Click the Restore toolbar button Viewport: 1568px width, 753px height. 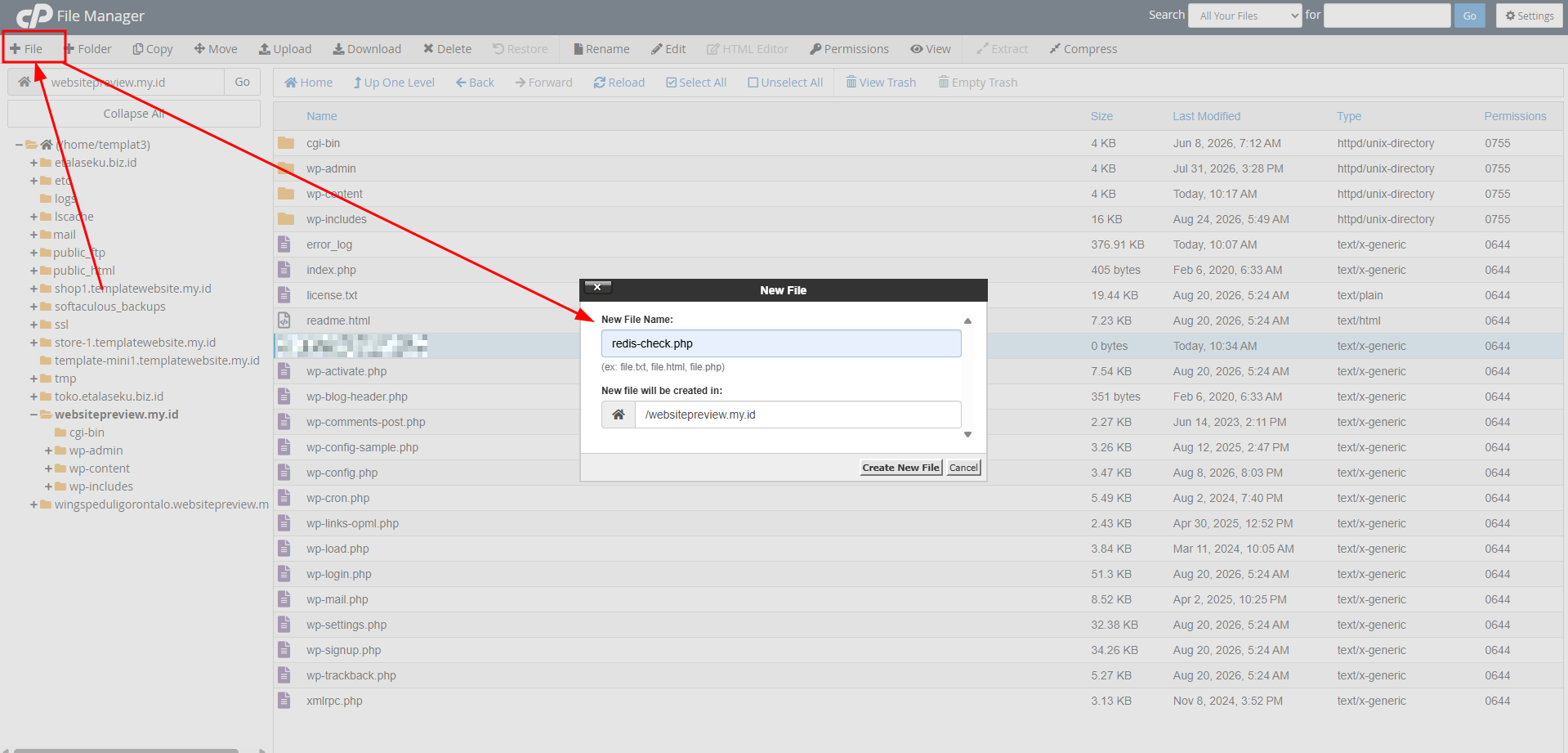coord(520,49)
